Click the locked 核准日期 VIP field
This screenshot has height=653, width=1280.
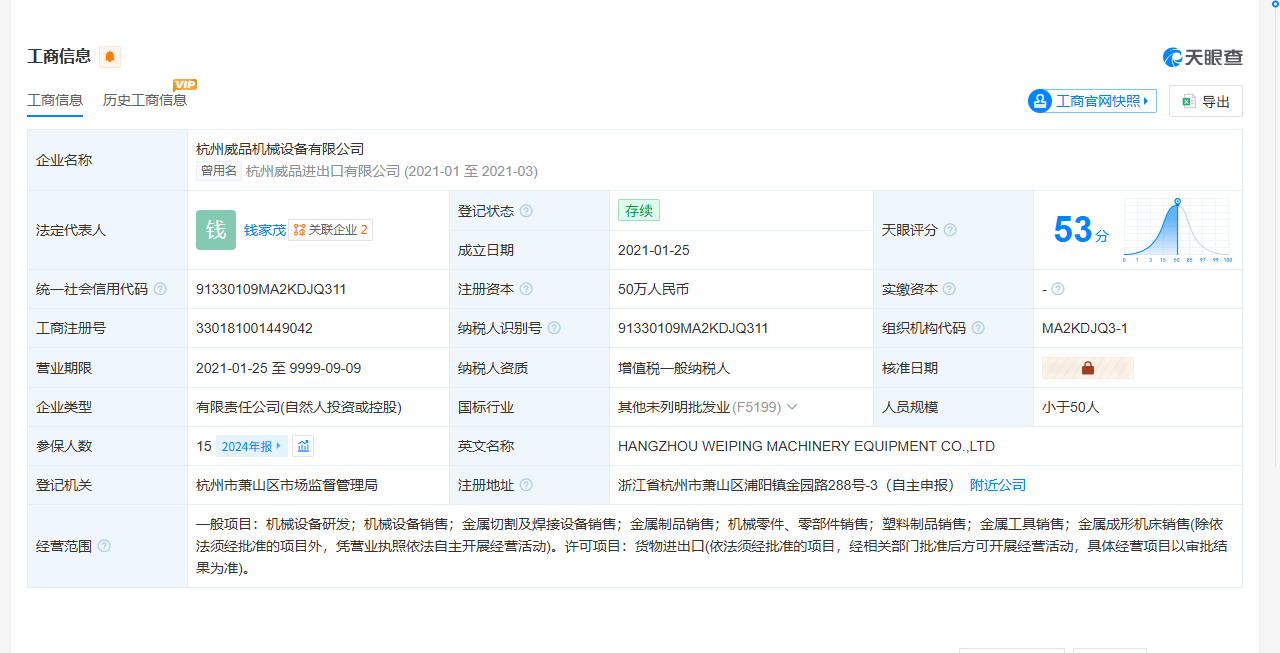(1088, 368)
